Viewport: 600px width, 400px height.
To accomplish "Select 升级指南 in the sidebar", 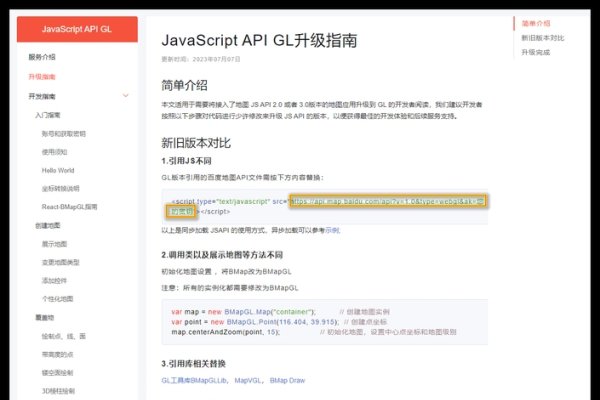I will tap(42, 77).
